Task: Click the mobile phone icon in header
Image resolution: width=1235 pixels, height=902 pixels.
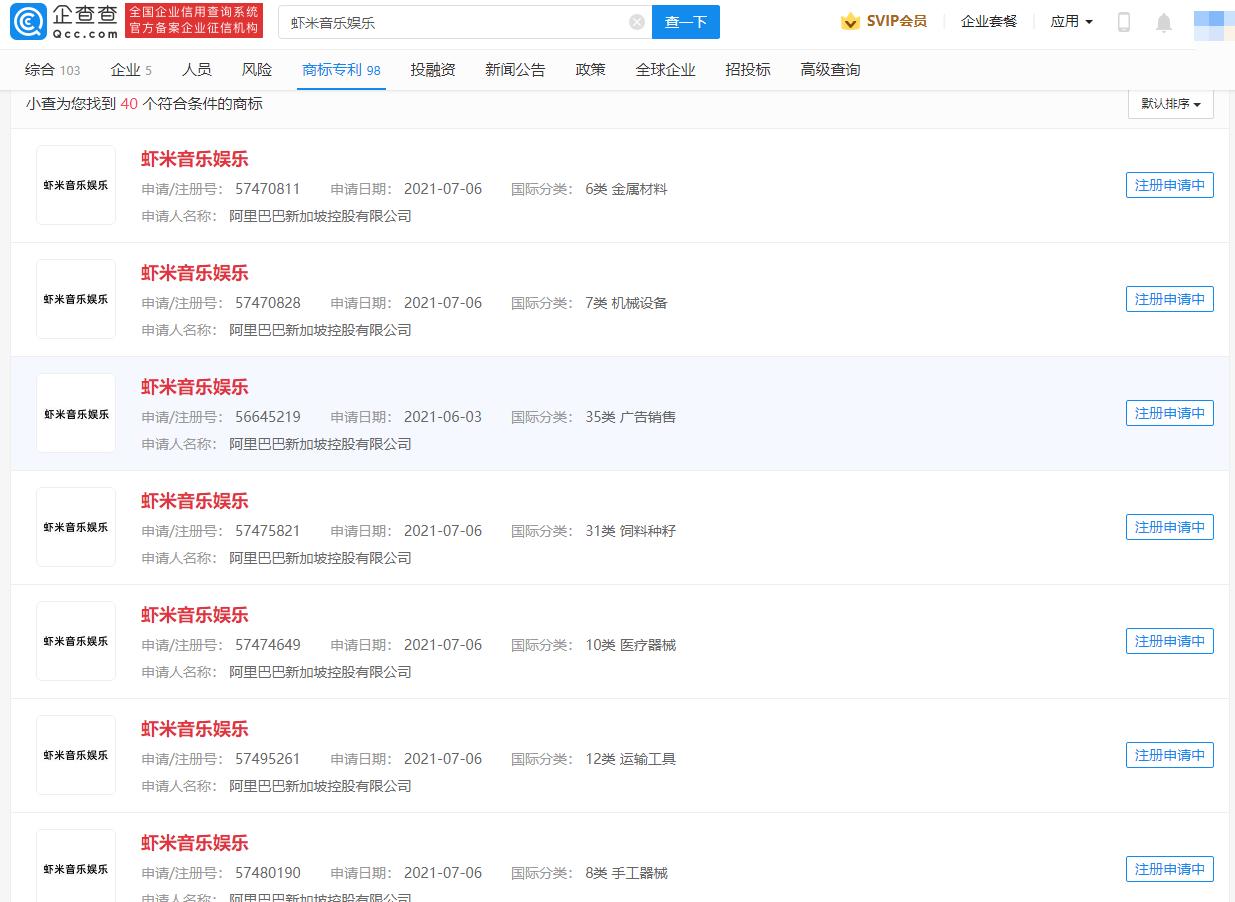Action: coord(1123,21)
